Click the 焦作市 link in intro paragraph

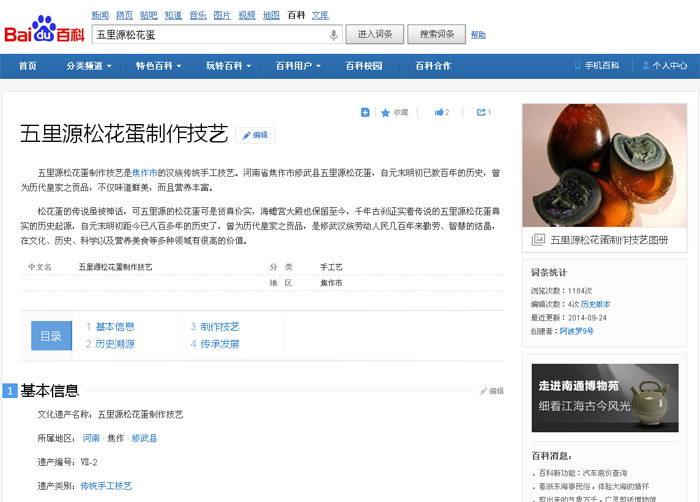145,173
